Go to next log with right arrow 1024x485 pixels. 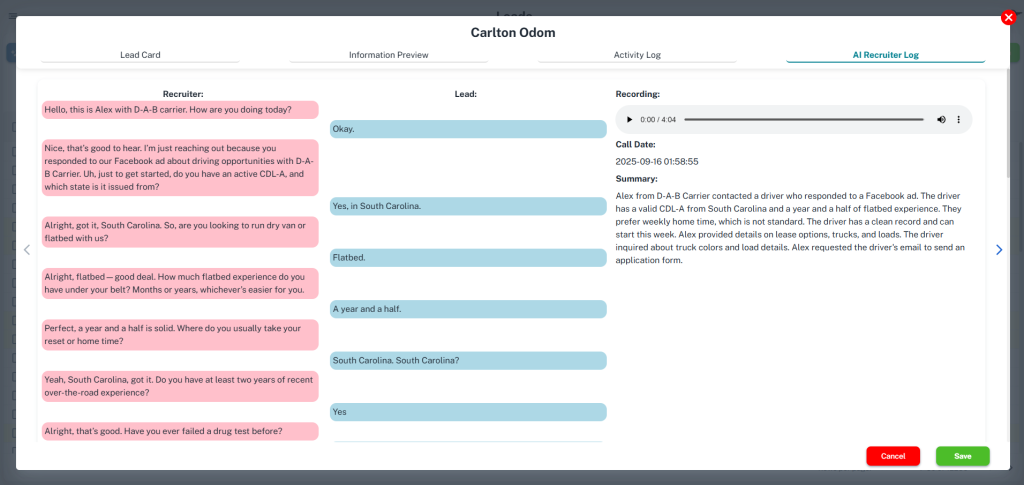coord(998,250)
